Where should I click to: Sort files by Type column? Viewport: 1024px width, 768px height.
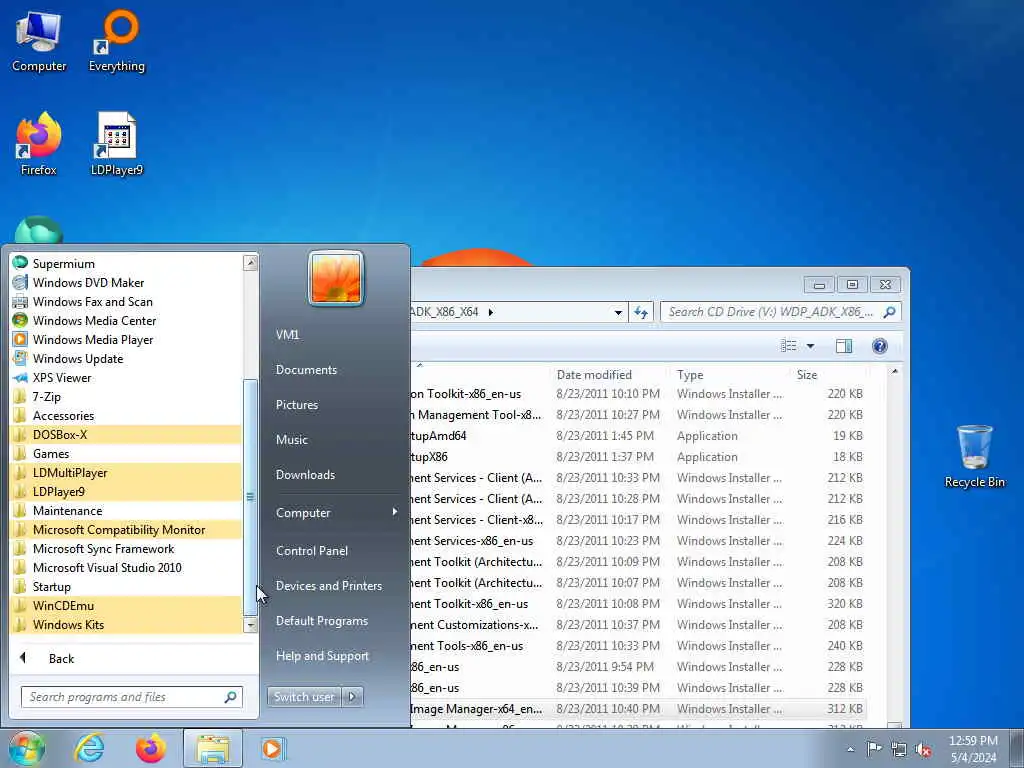point(690,374)
